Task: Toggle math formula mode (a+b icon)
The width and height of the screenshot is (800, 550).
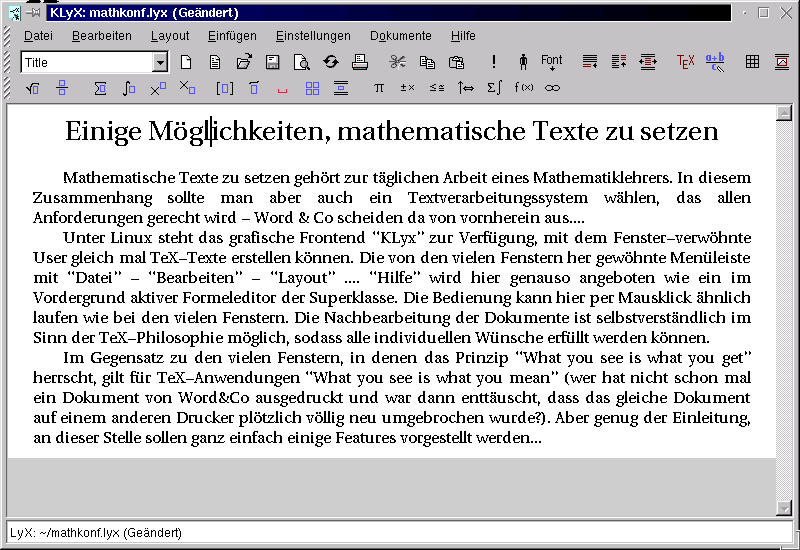Action: 715,62
